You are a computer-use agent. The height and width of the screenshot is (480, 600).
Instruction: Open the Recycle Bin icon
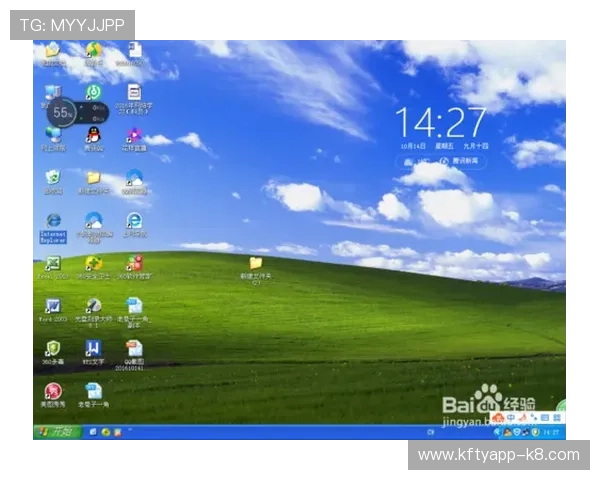tap(53, 178)
